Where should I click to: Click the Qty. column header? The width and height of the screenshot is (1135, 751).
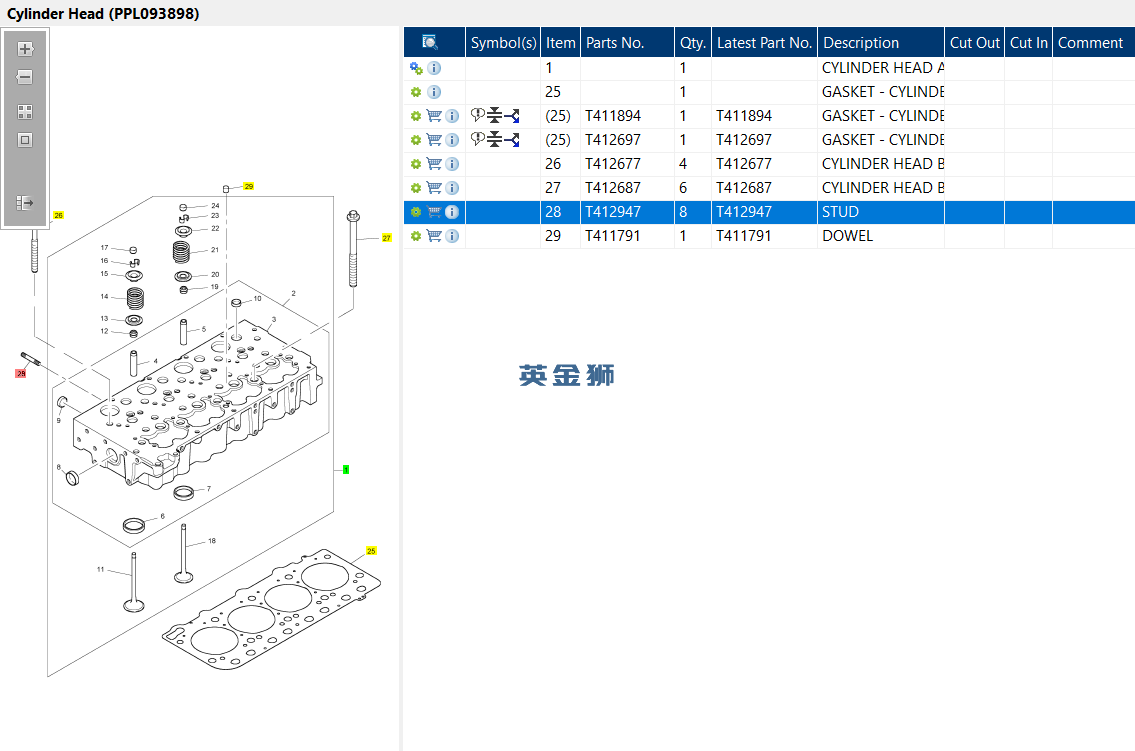(692, 43)
